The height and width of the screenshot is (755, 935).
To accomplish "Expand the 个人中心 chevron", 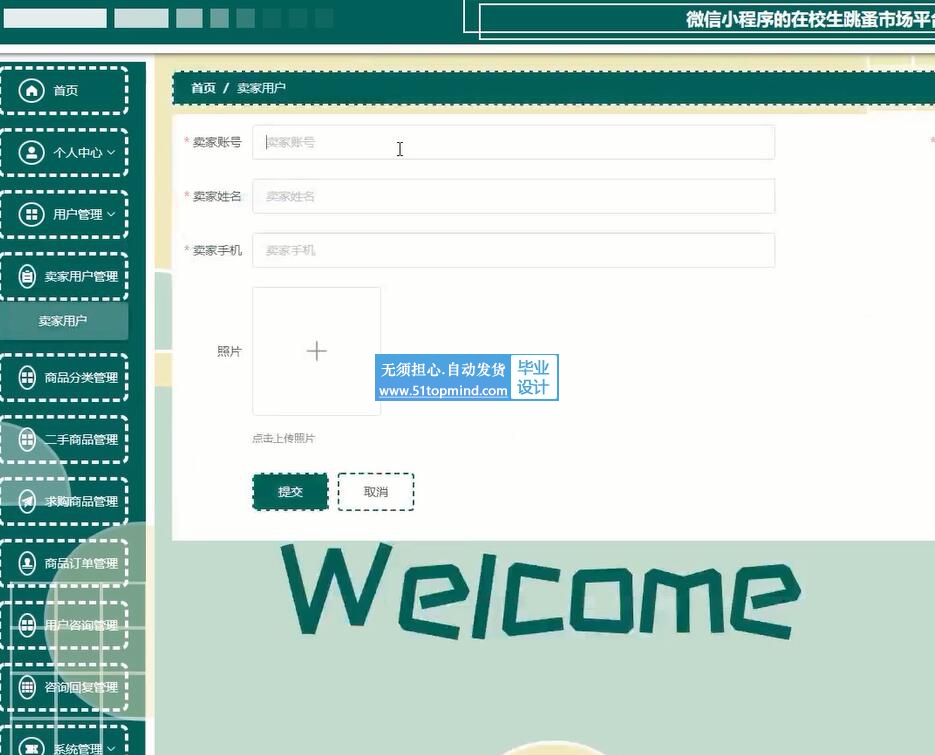I will [112, 153].
